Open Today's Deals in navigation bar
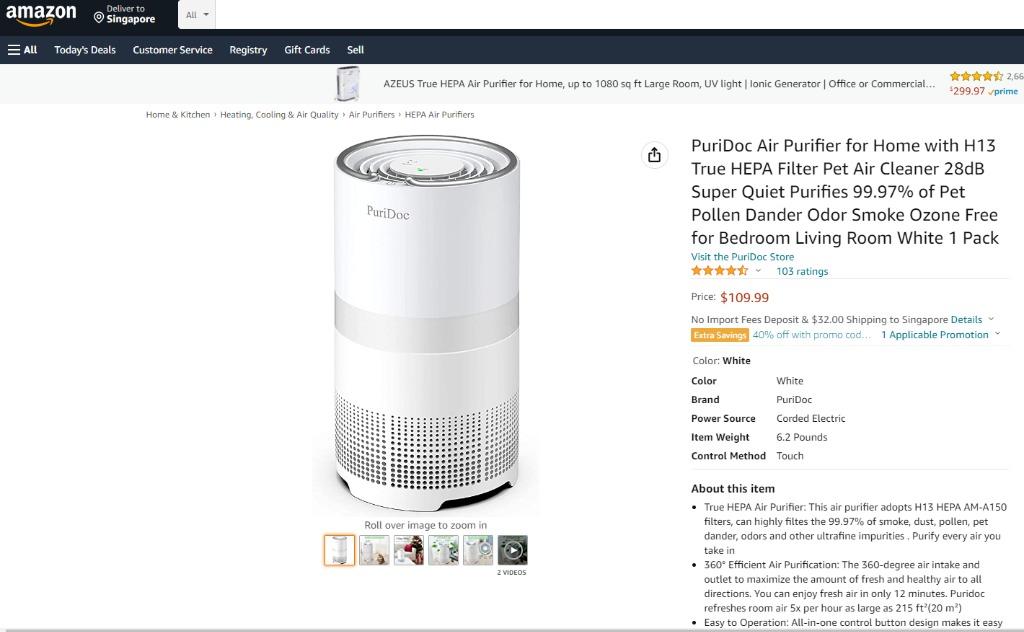Screen dimensions: 1024x632 pyautogui.click(x=85, y=50)
